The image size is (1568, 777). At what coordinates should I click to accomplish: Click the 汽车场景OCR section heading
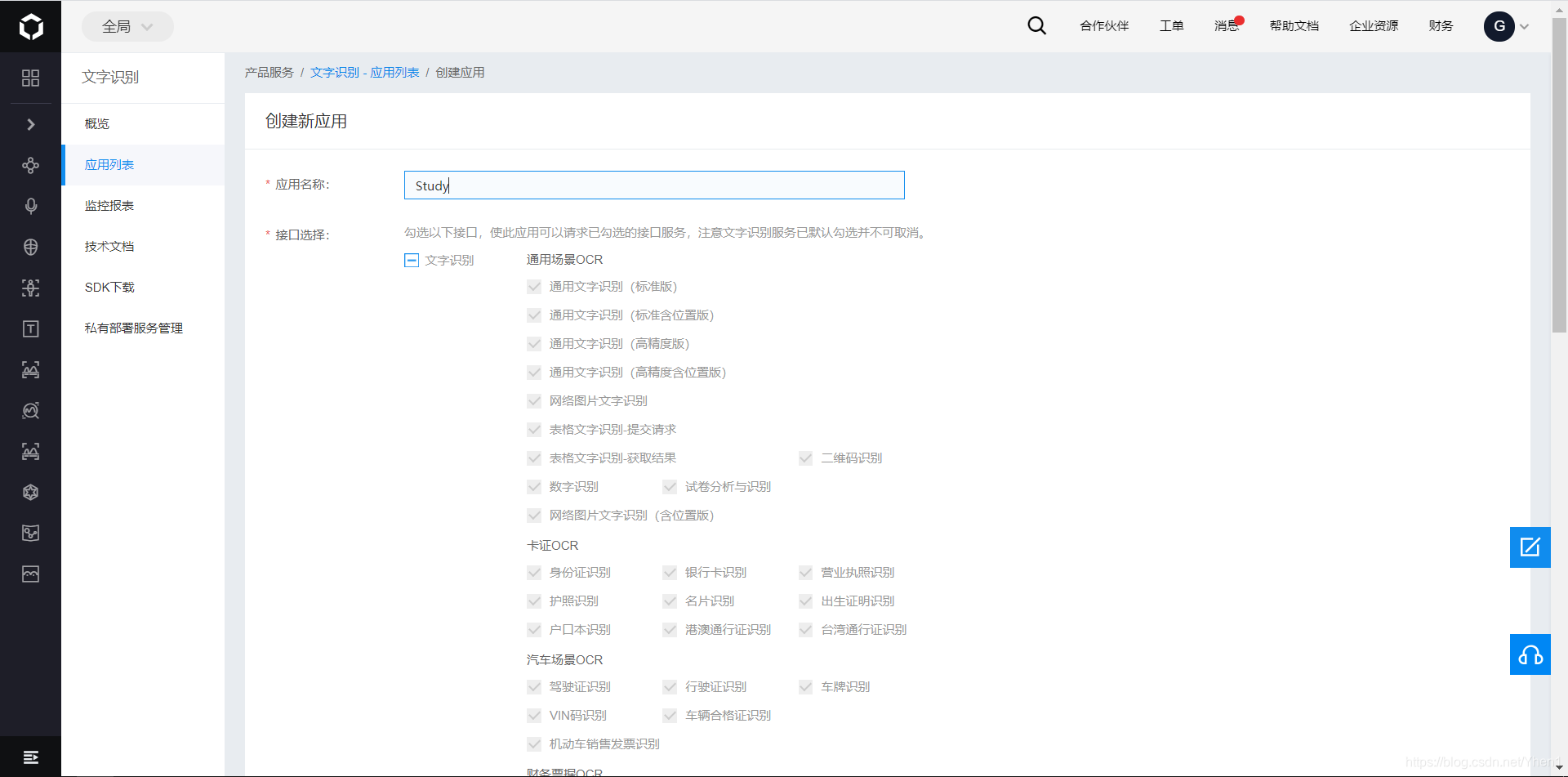pos(564,660)
